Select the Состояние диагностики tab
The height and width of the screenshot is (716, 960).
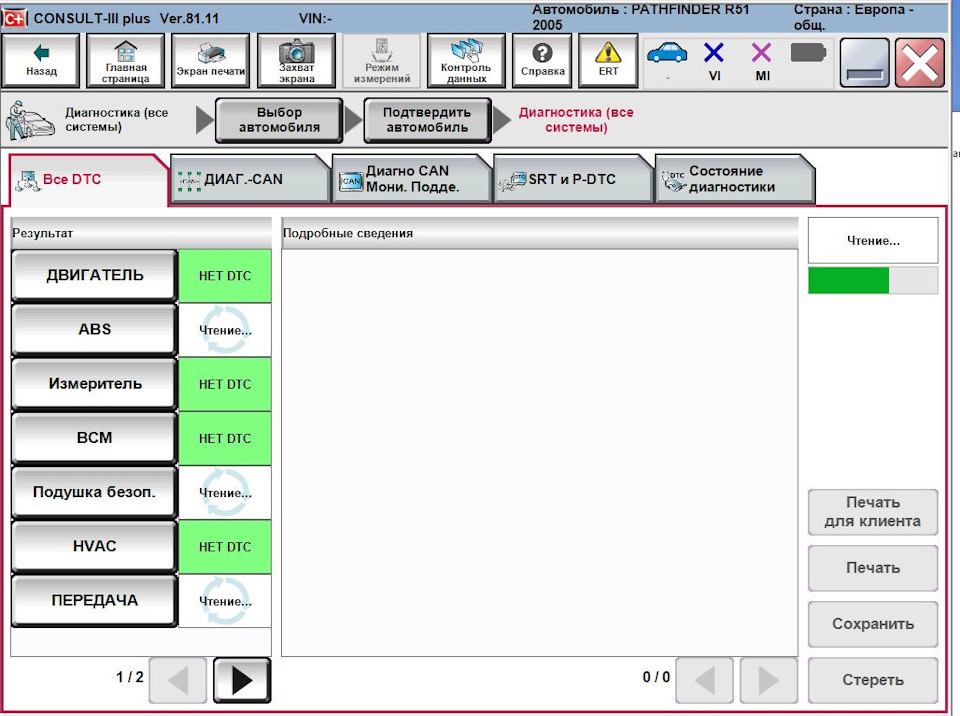pyautogui.click(x=733, y=179)
